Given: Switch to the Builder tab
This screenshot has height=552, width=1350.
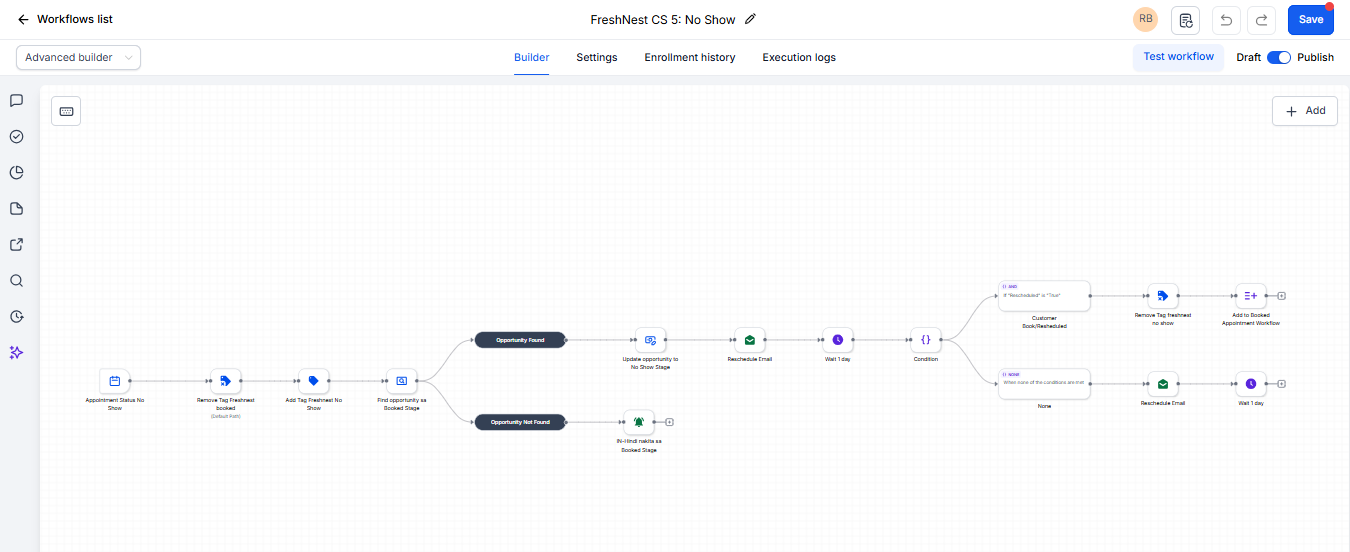Looking at the screenshot, I should [531, 58].
